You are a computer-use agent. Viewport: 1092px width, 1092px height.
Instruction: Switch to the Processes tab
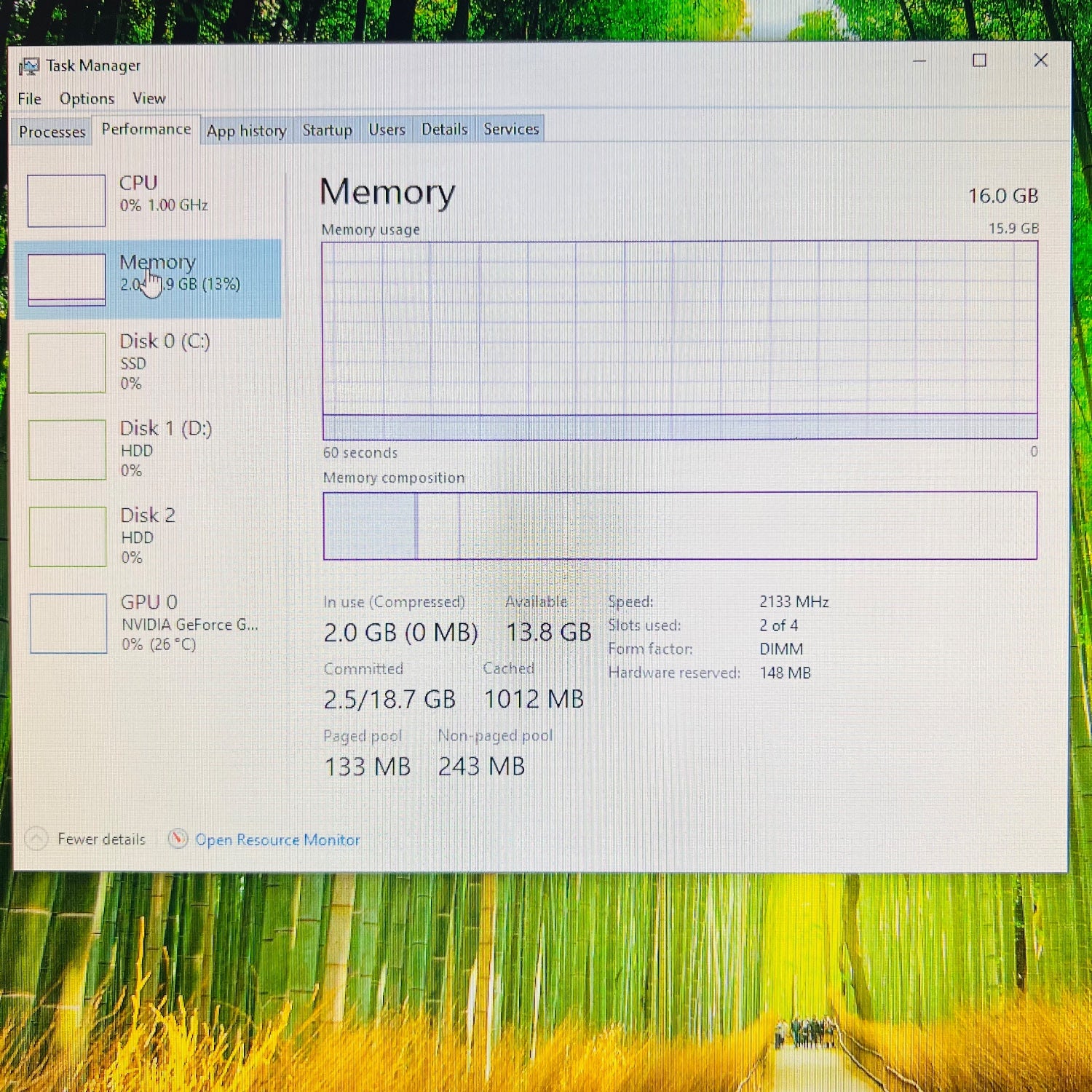pyautogui.click(x=52, y=132)
